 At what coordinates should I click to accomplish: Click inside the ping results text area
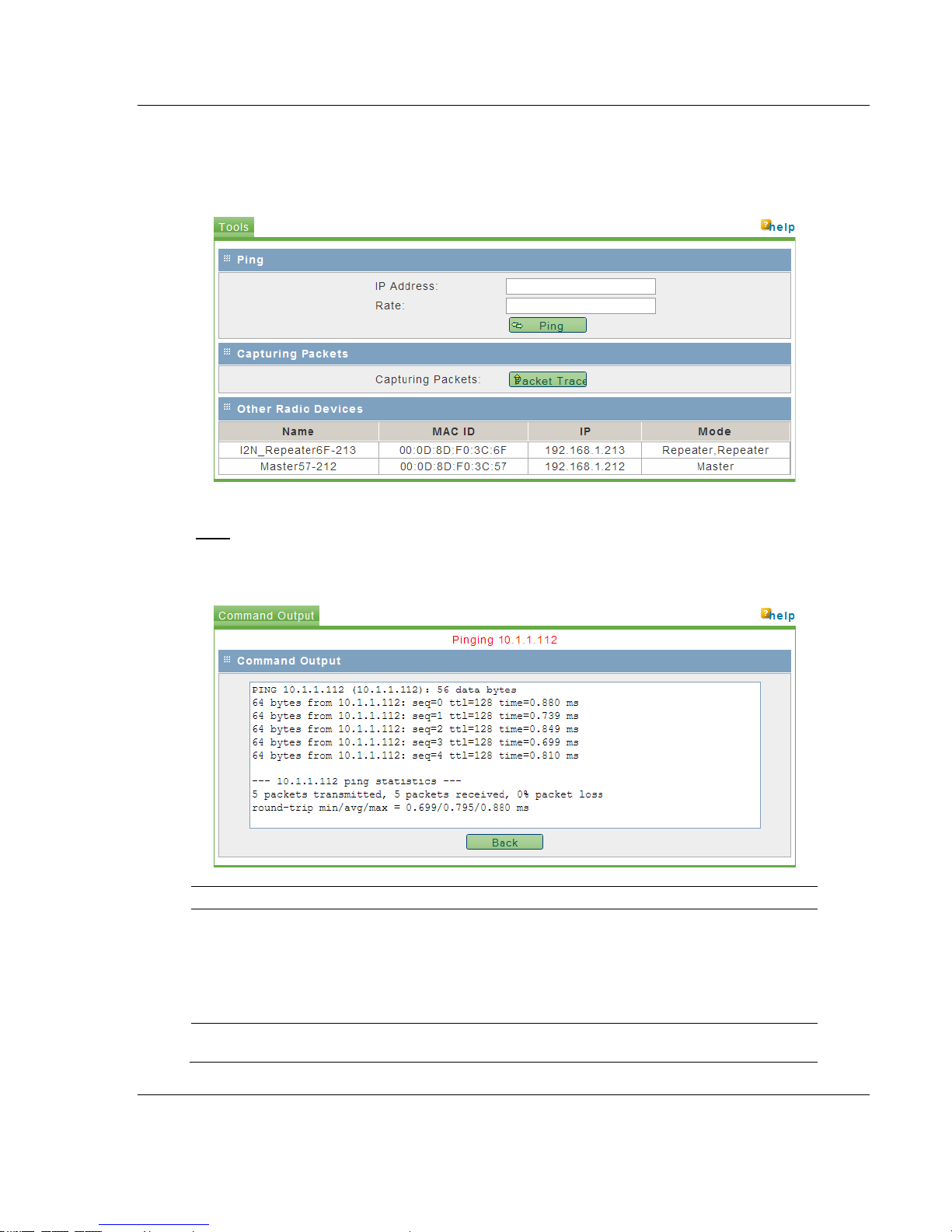(504, 754)
